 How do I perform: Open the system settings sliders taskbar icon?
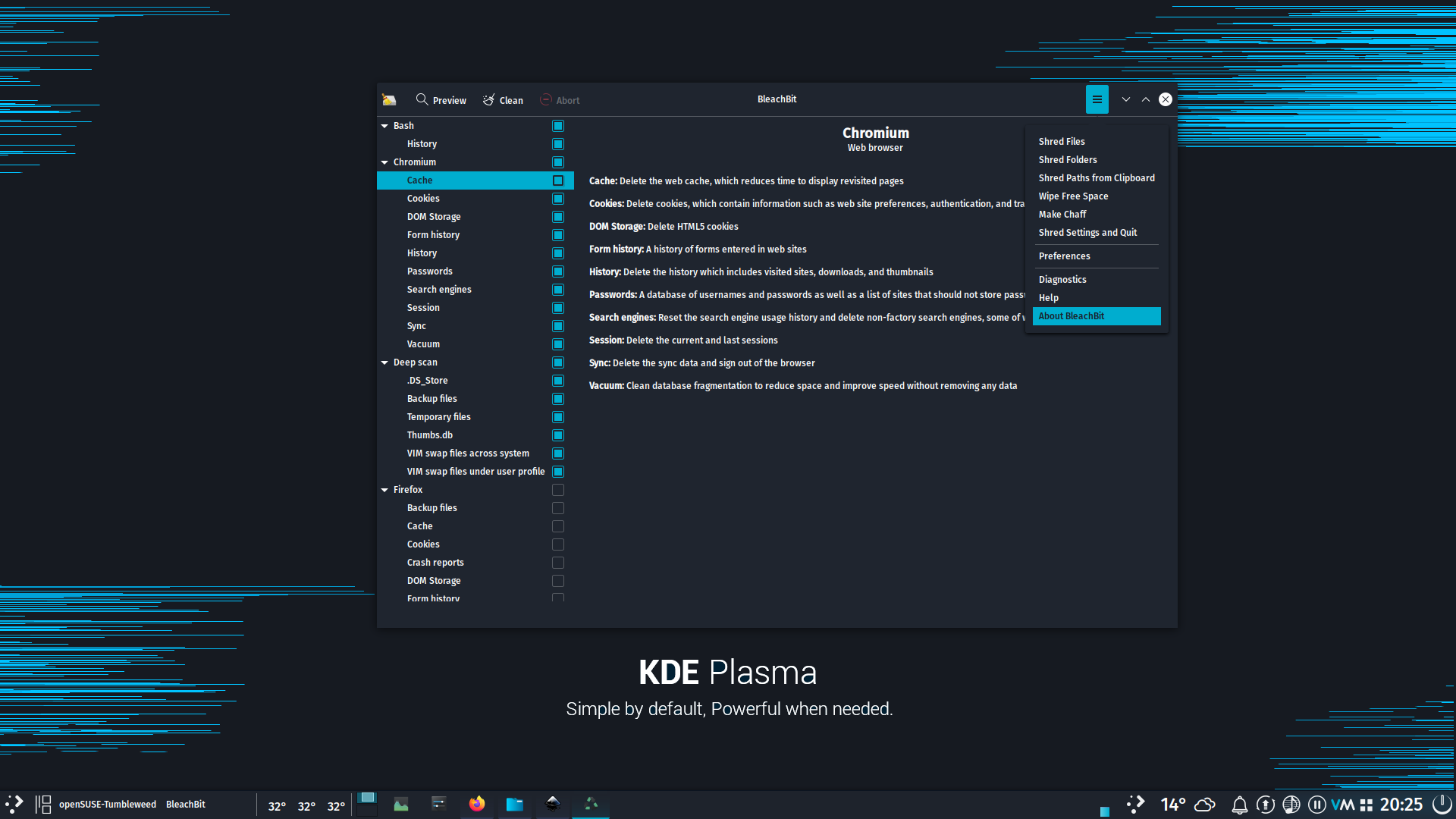(x=439, y=804)
